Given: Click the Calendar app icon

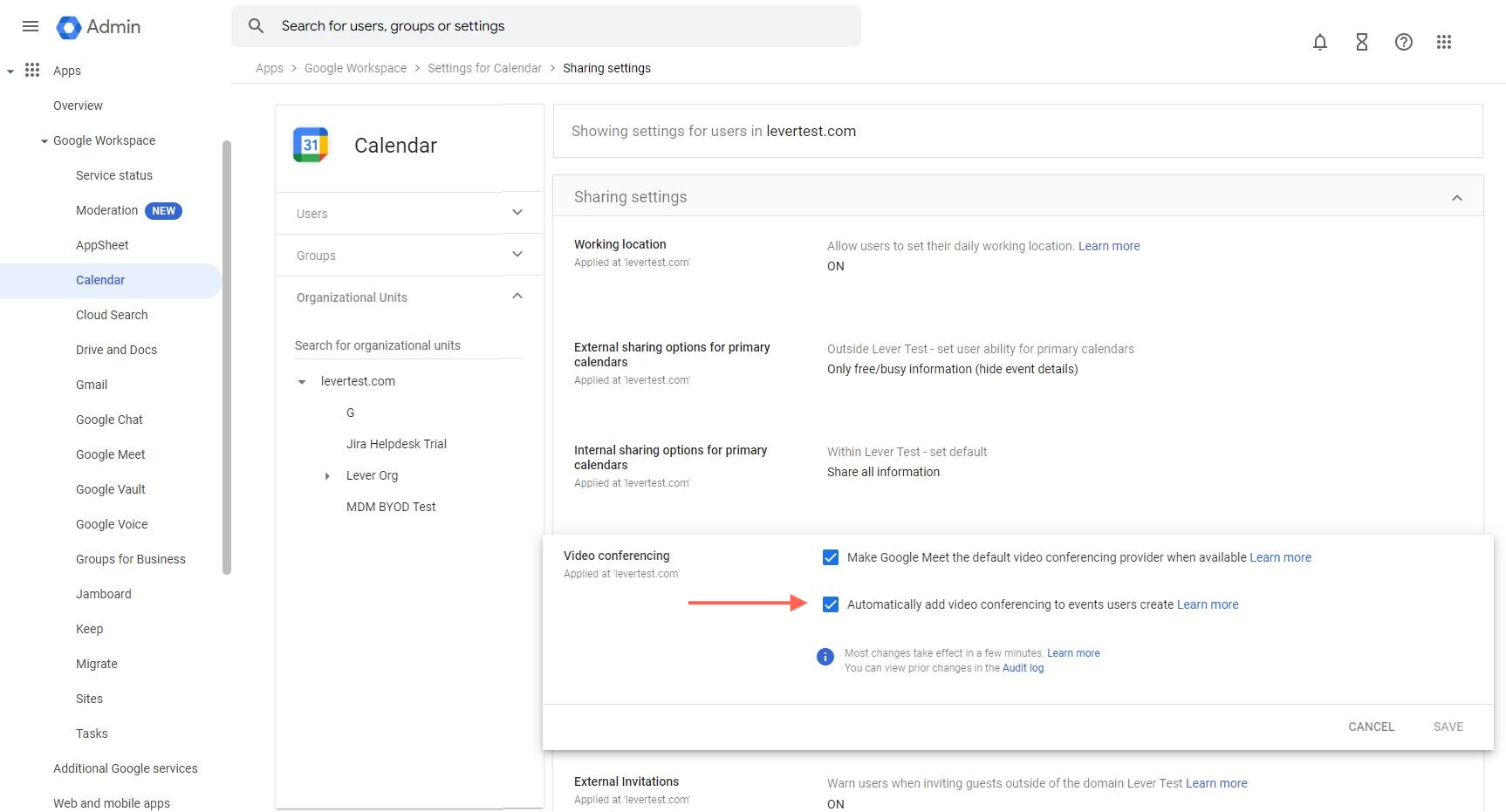Looking at the screenshot, I should click(311, 145).
